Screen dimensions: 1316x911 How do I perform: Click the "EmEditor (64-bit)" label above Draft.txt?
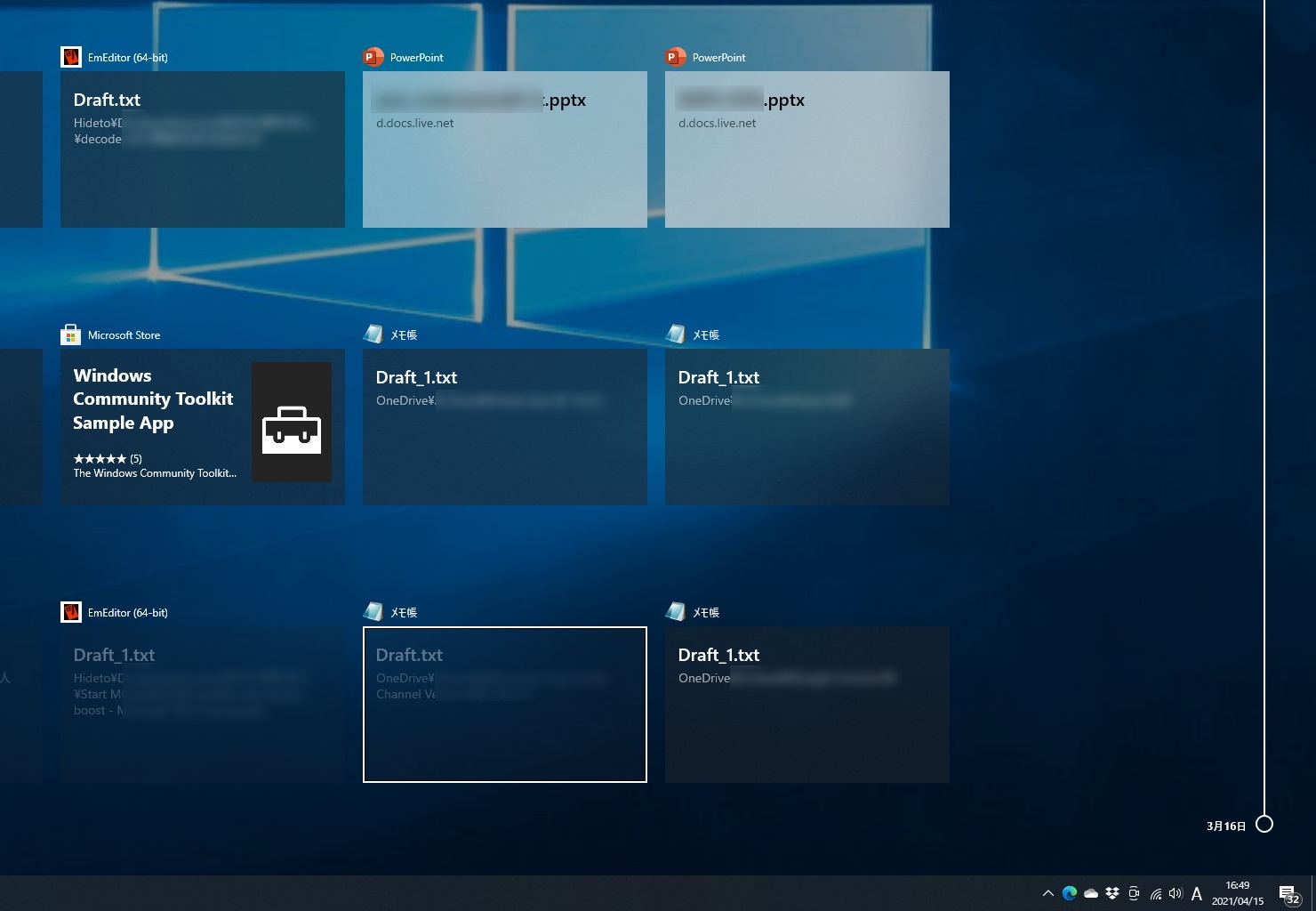[x=127, y=58]
